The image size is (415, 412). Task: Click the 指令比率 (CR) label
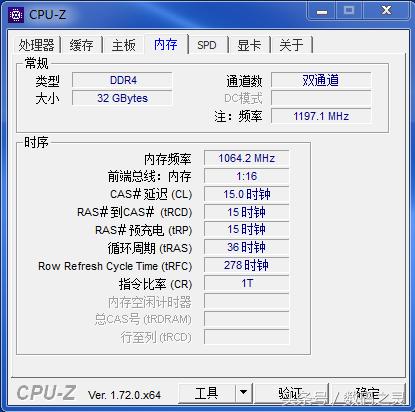point(155,284)
